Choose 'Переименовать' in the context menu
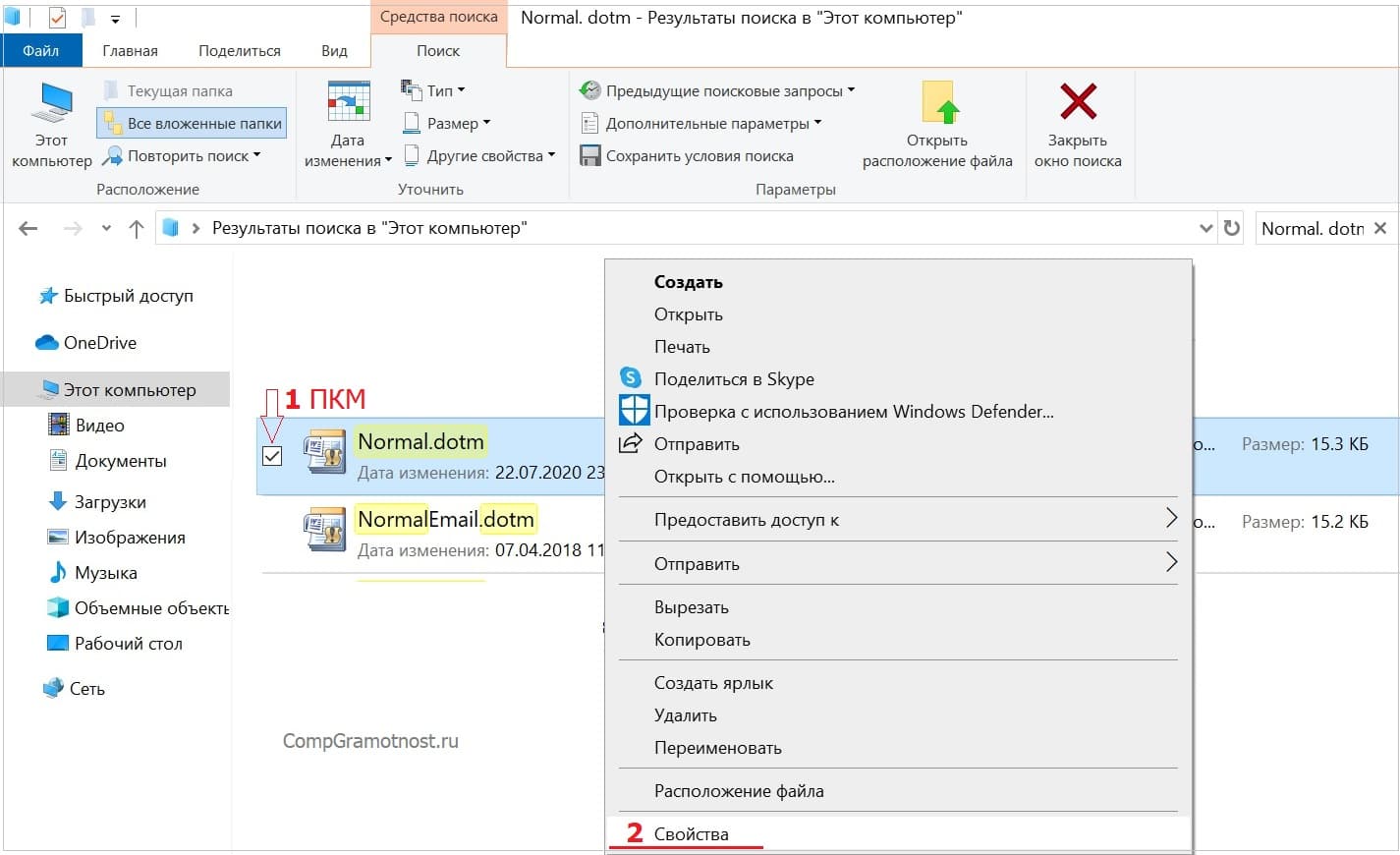This screenshot has height=855, width=1400. [718, 747]
